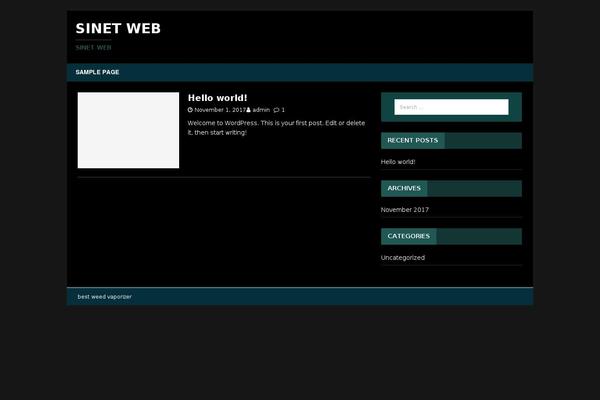Open the Hello world! post thumbnail
Viewport: 600px width, 400px height.
point(128,130)
